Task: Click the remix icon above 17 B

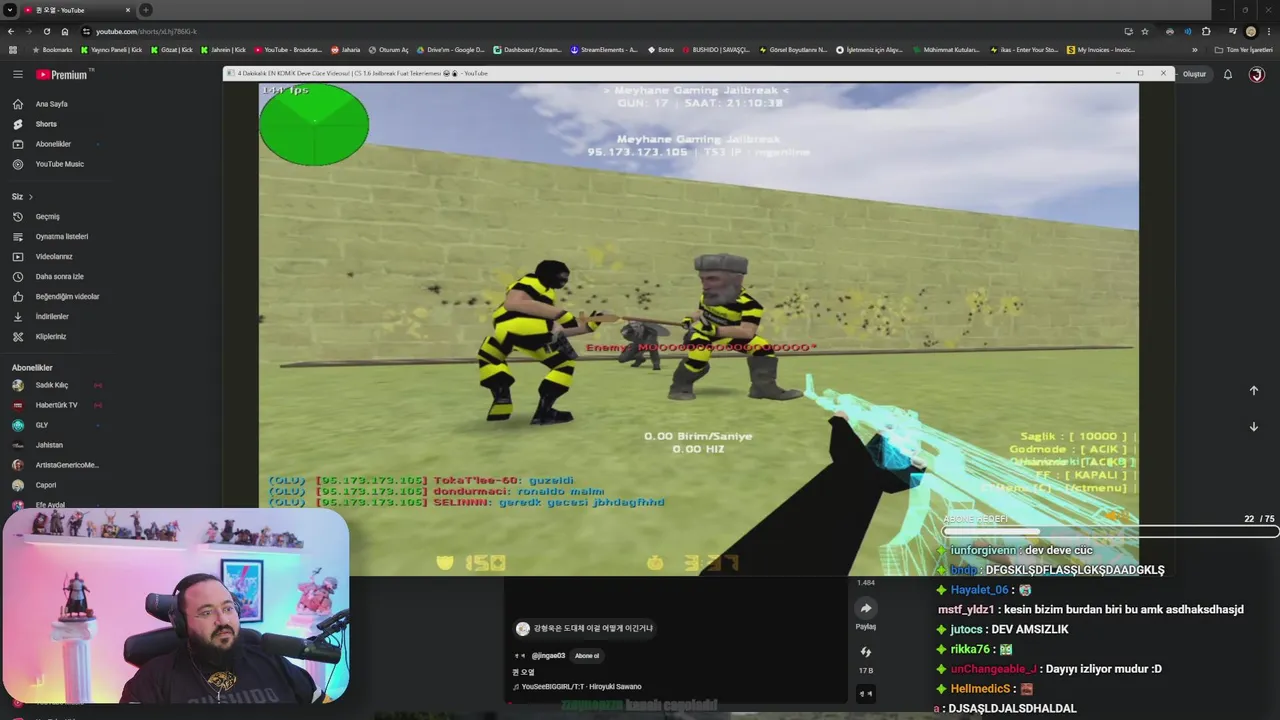Action: [866, 652]
